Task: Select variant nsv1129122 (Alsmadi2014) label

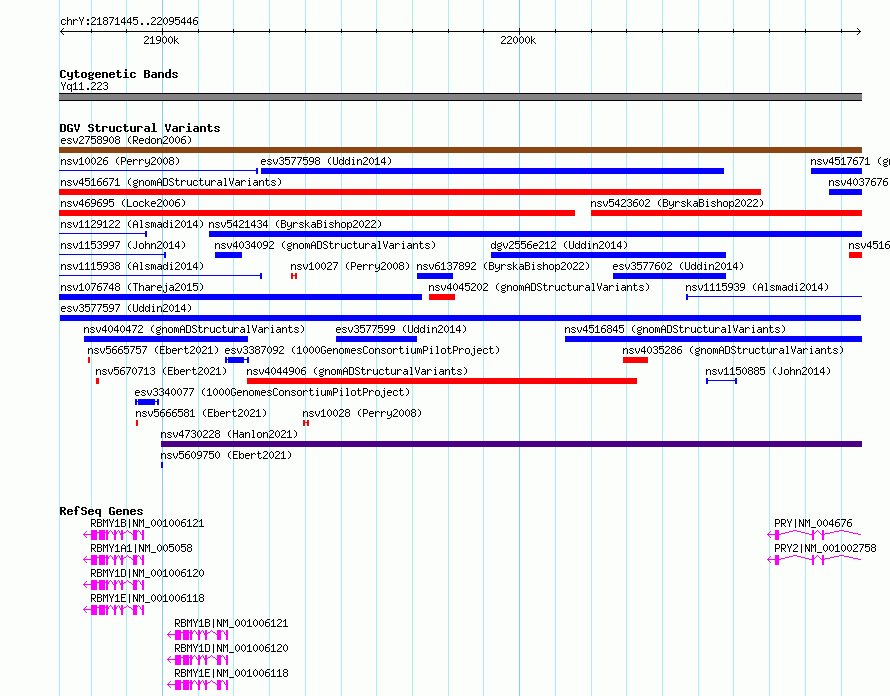Action: click(x=132, y=224)
